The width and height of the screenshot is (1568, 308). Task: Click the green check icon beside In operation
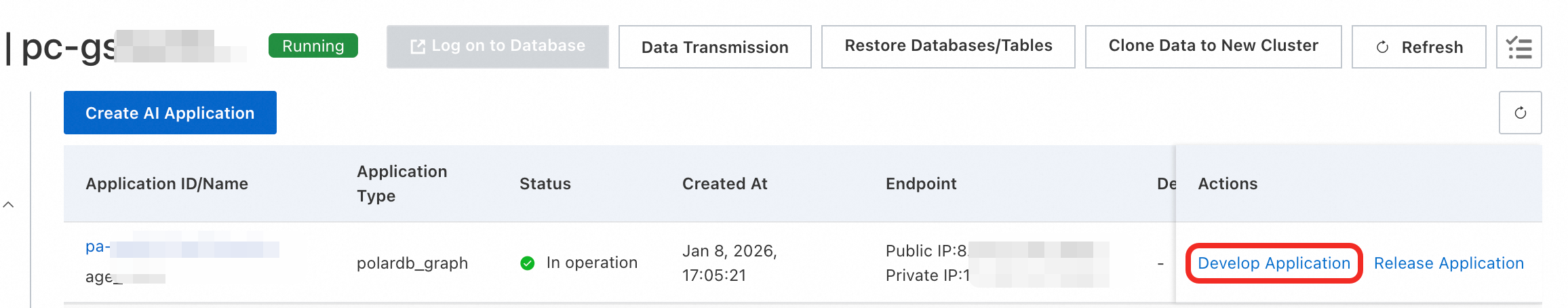click(527, 263)
